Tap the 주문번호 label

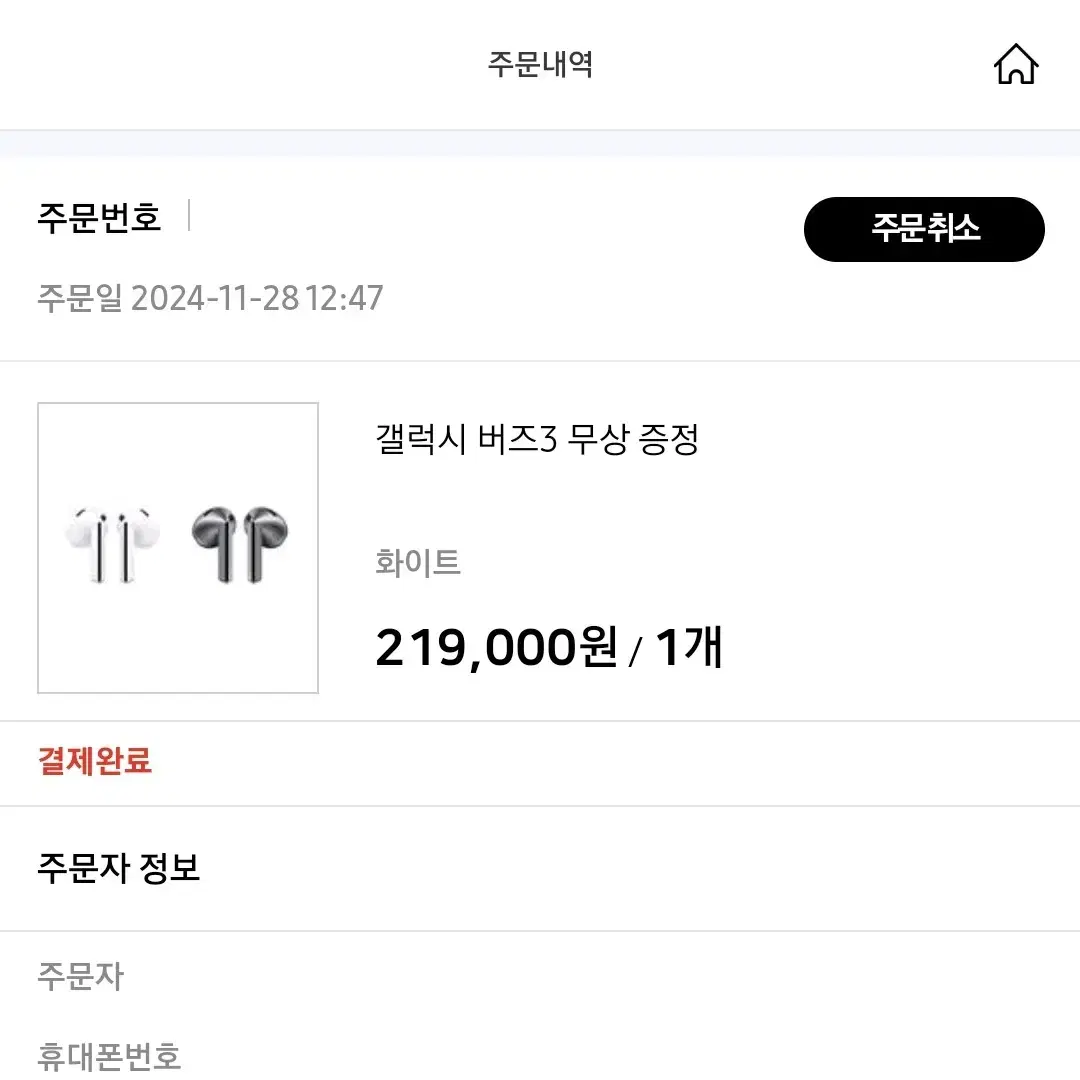pyautogui.click(x=99, y=218)
